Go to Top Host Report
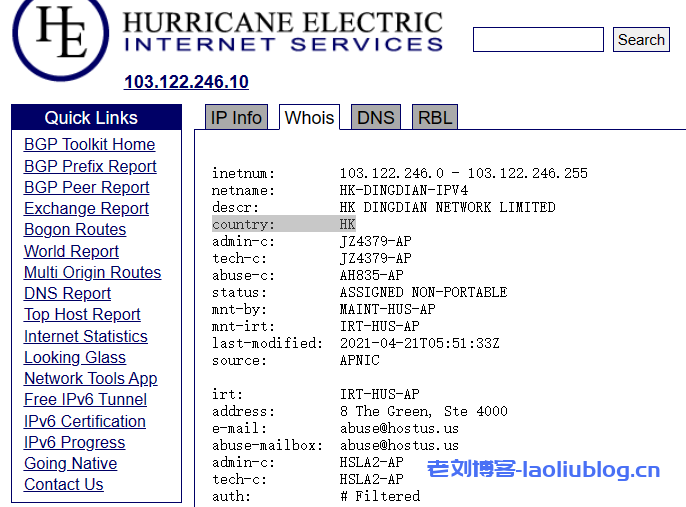This screenshot has width=686, height=507. coord(82,315)
